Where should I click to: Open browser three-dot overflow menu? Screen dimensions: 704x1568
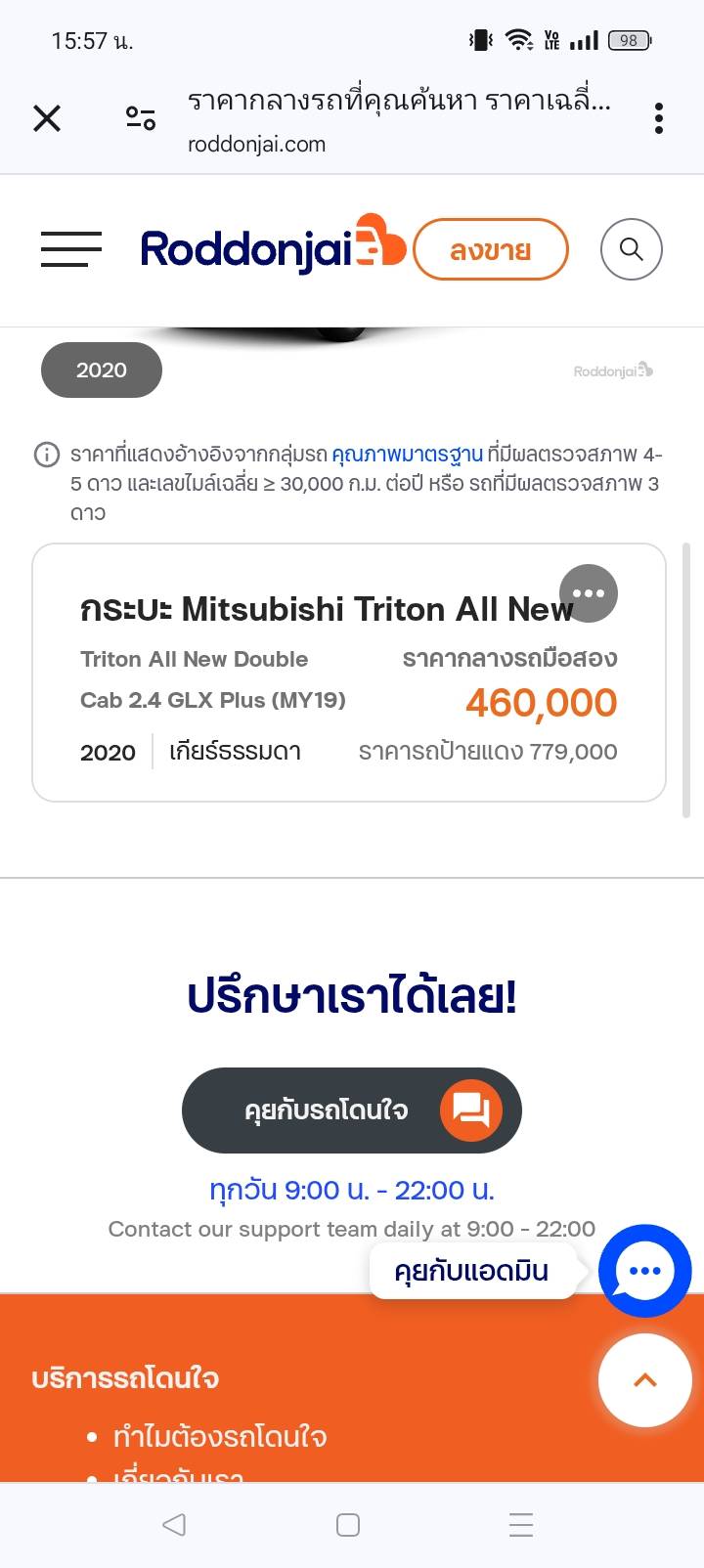[x=659, y=119]
